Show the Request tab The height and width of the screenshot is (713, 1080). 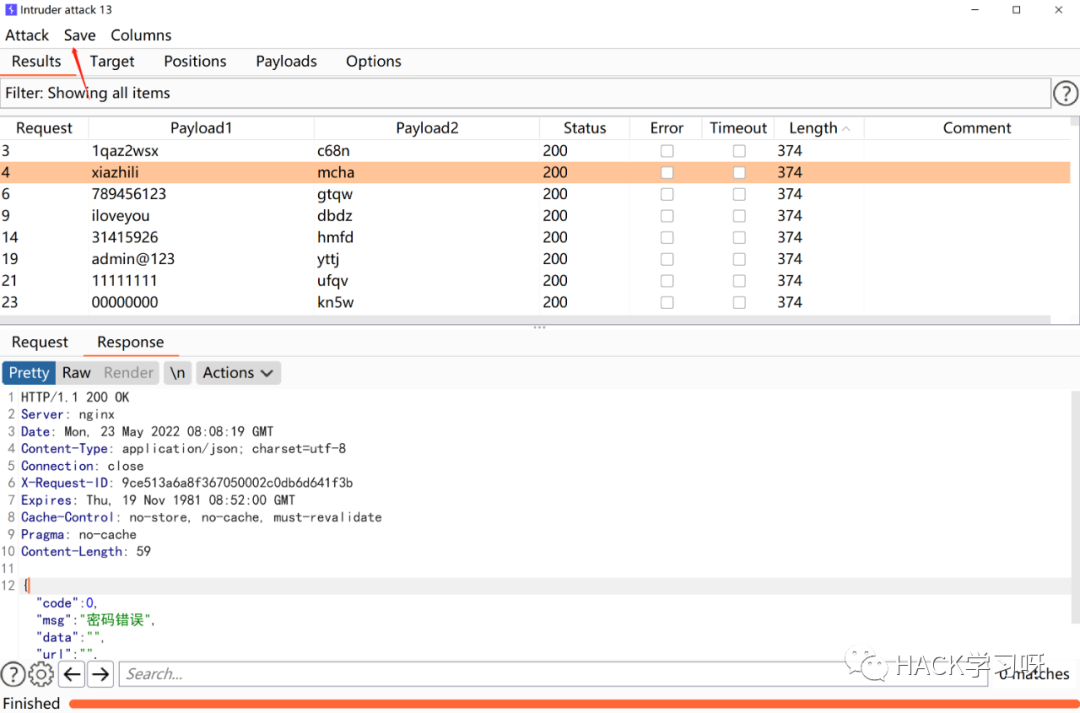40,342
